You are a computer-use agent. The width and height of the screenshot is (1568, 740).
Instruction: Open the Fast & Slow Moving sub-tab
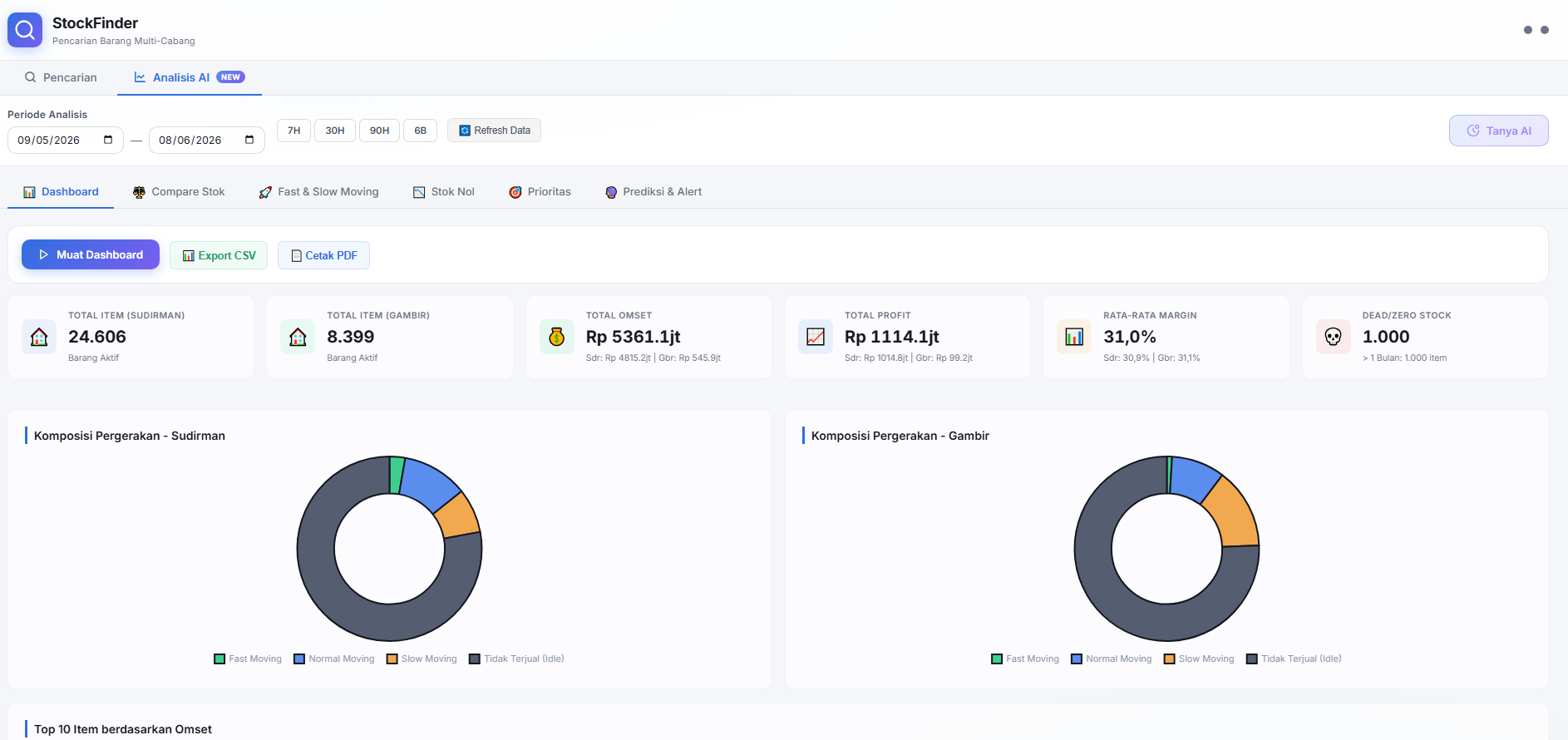[318, 192]
